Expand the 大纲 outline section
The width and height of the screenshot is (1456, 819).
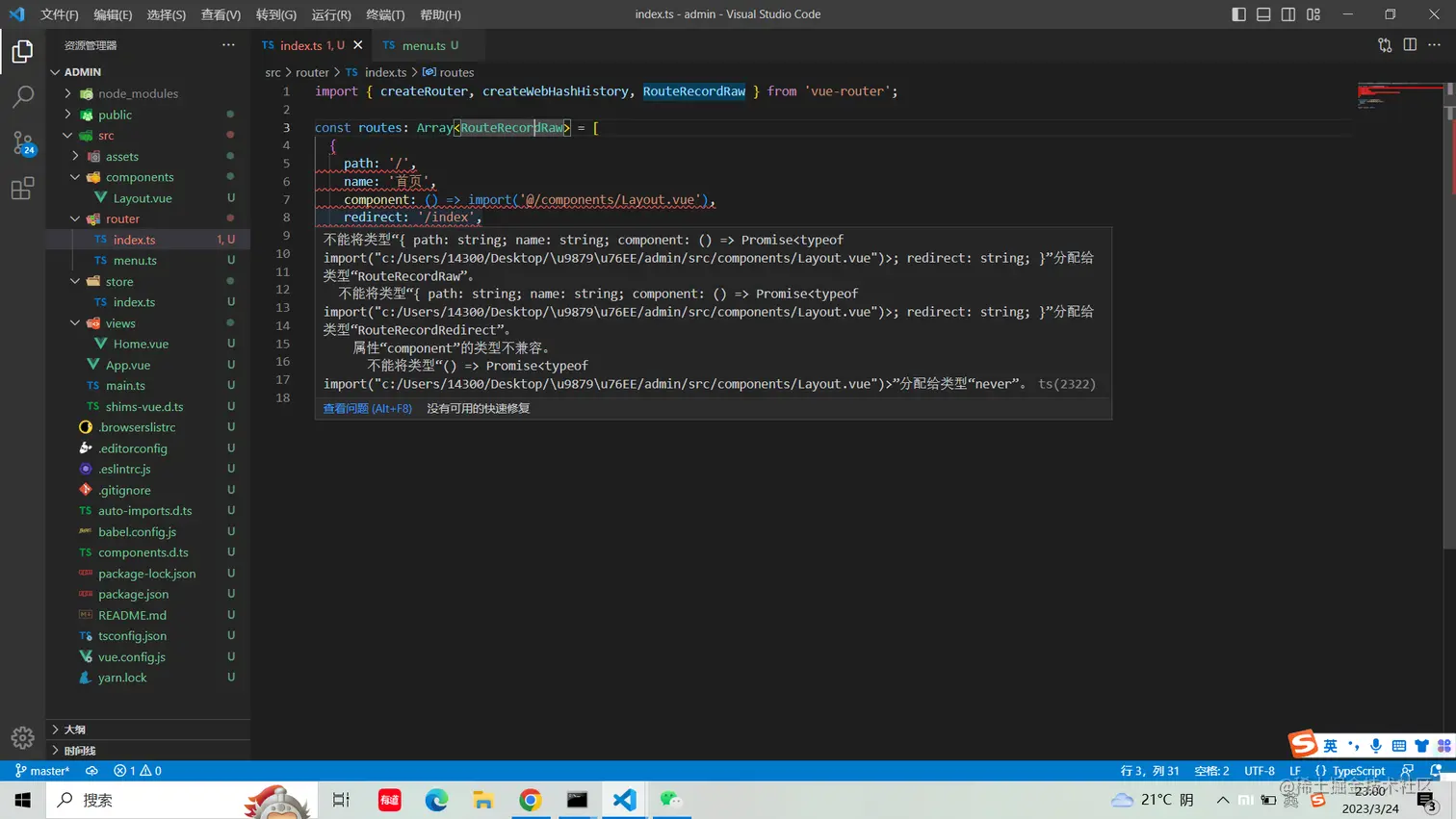tap(74, 729)
